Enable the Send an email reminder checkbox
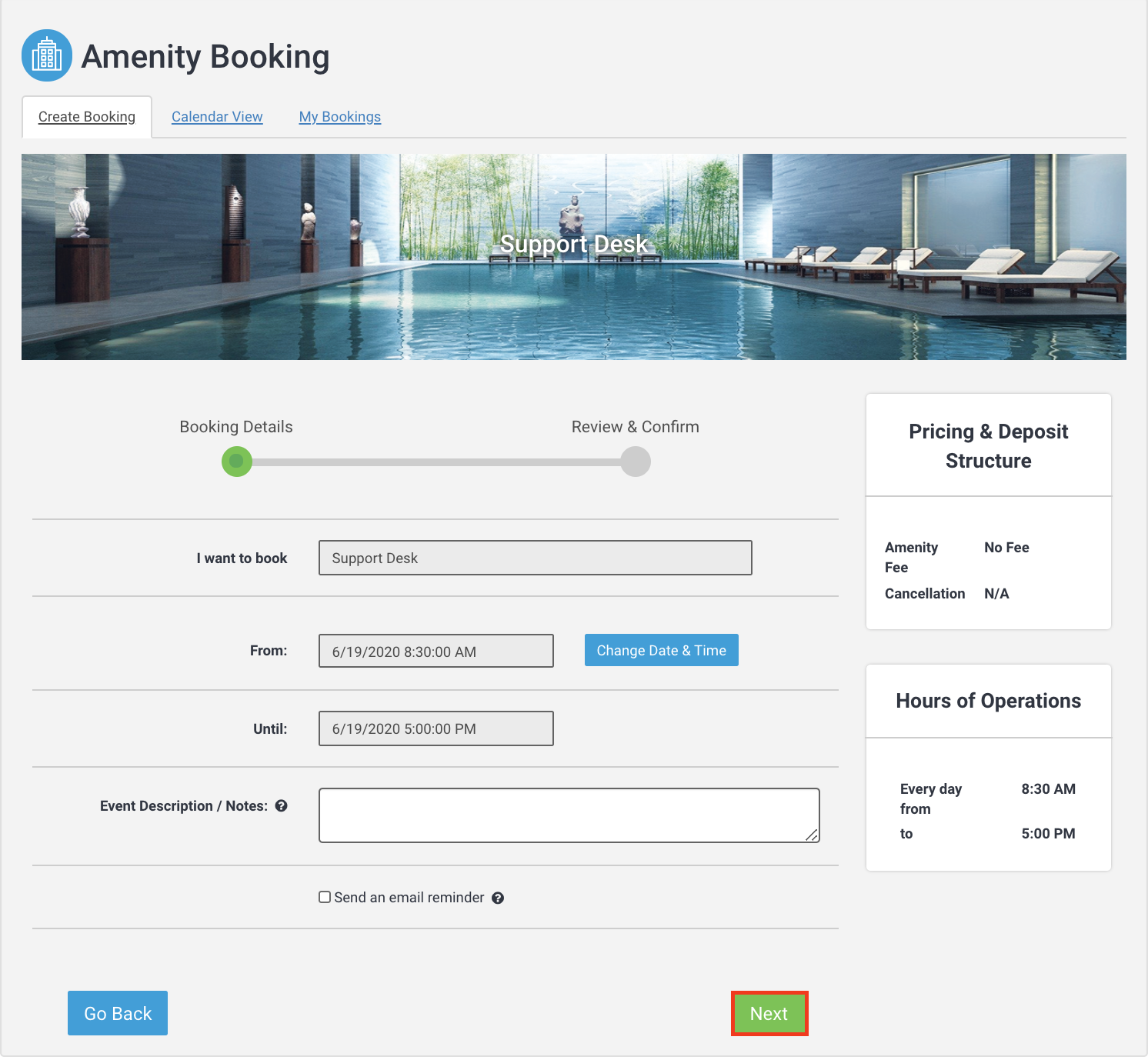 325,897
